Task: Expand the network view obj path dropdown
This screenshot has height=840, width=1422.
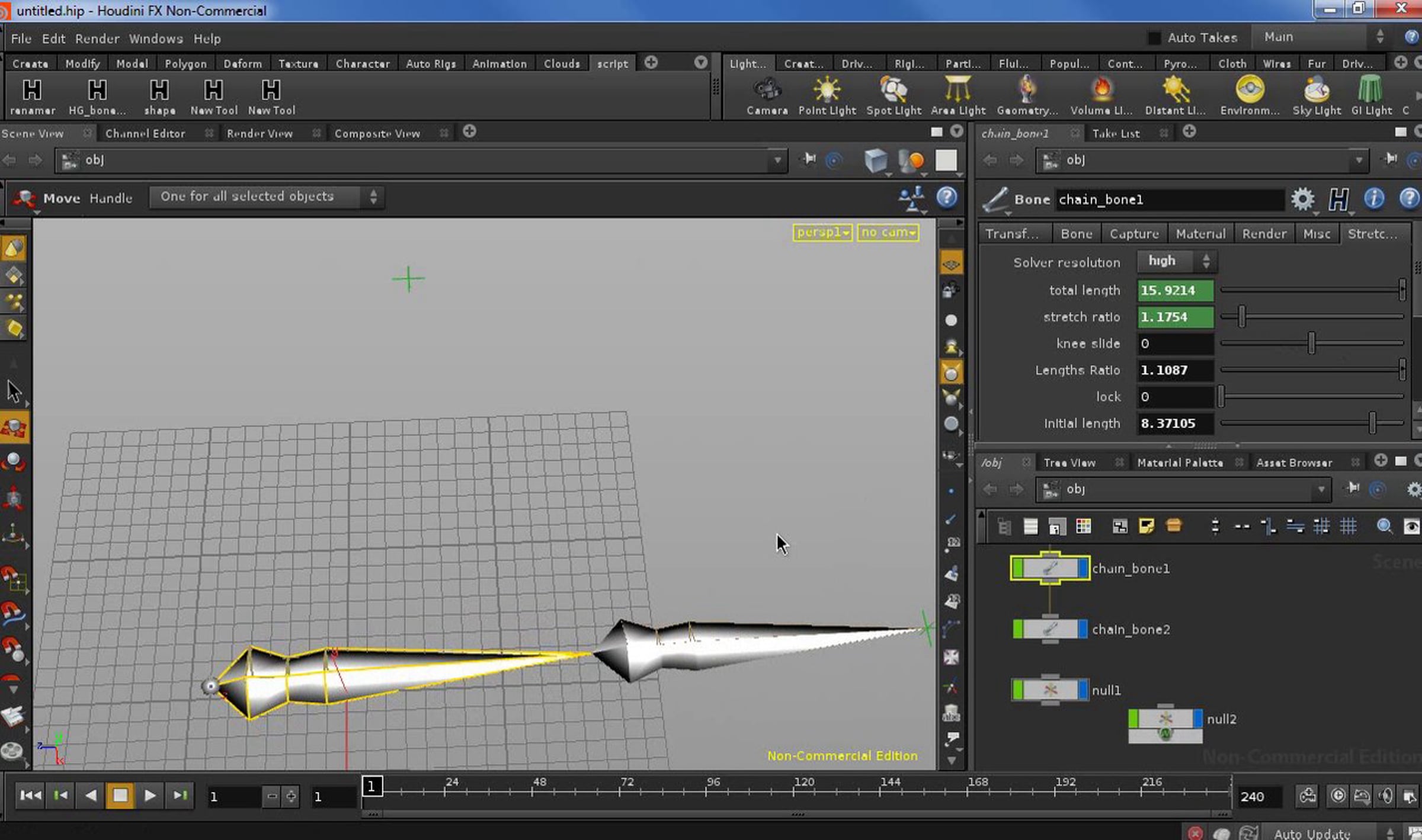Action: pyautogui.click(x=1321, y=489)
